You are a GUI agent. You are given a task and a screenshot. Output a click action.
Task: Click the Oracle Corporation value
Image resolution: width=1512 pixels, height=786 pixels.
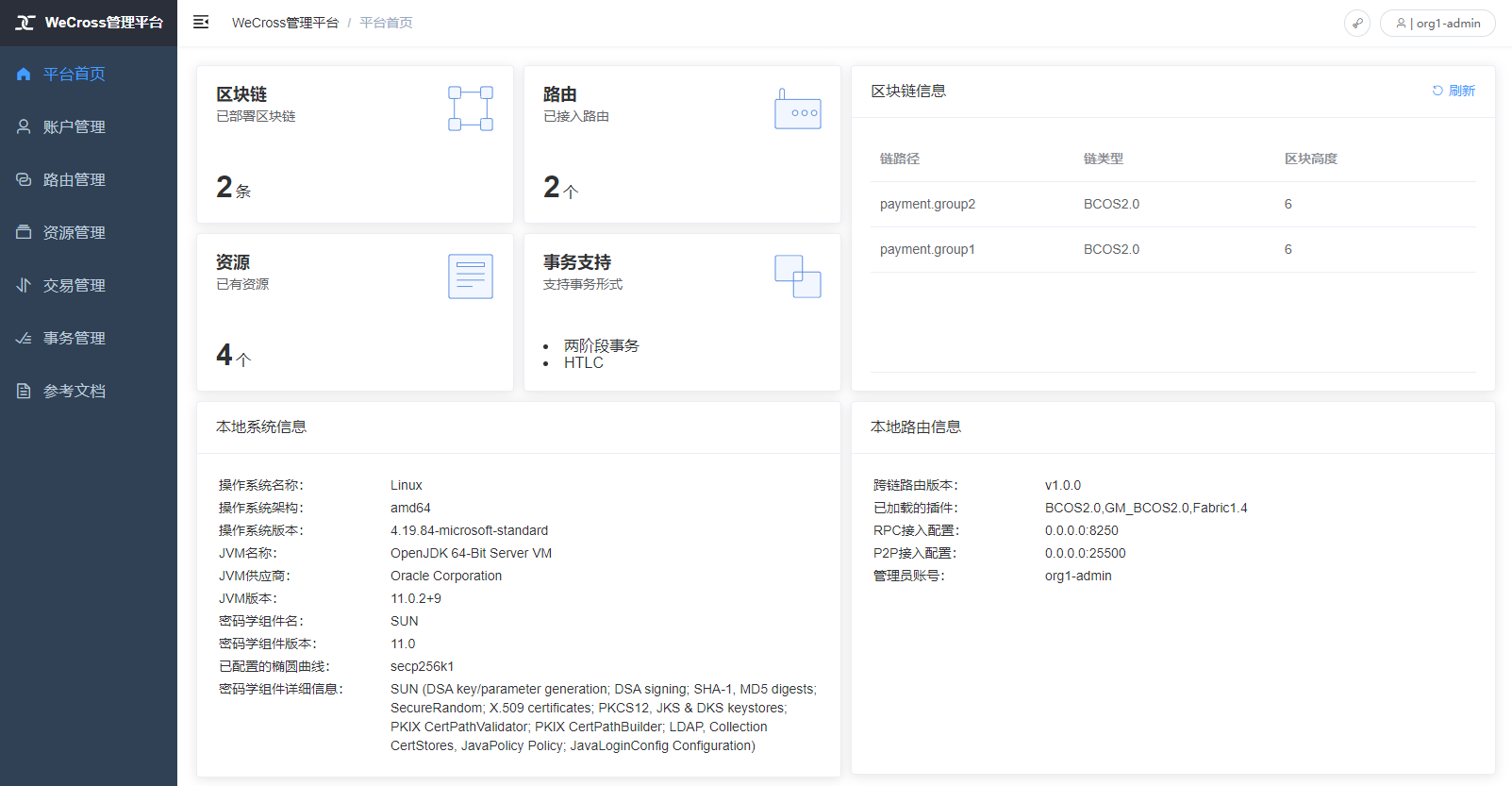click(446, 576)
